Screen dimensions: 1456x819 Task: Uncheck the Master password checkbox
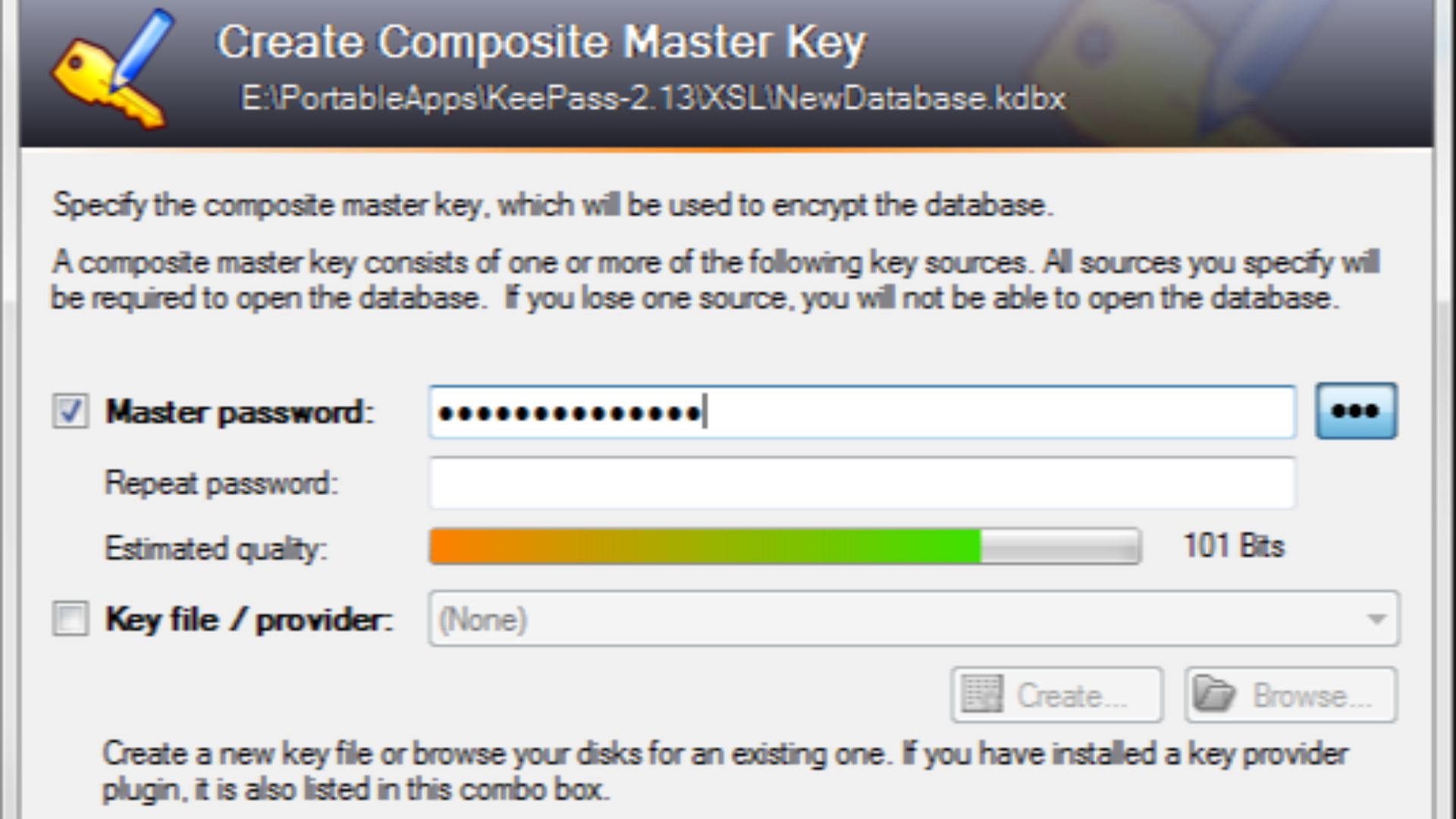click(69, 409)
